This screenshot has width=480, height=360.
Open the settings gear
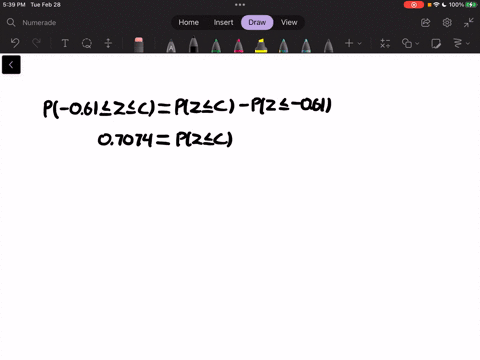click(x=447, y=22)
